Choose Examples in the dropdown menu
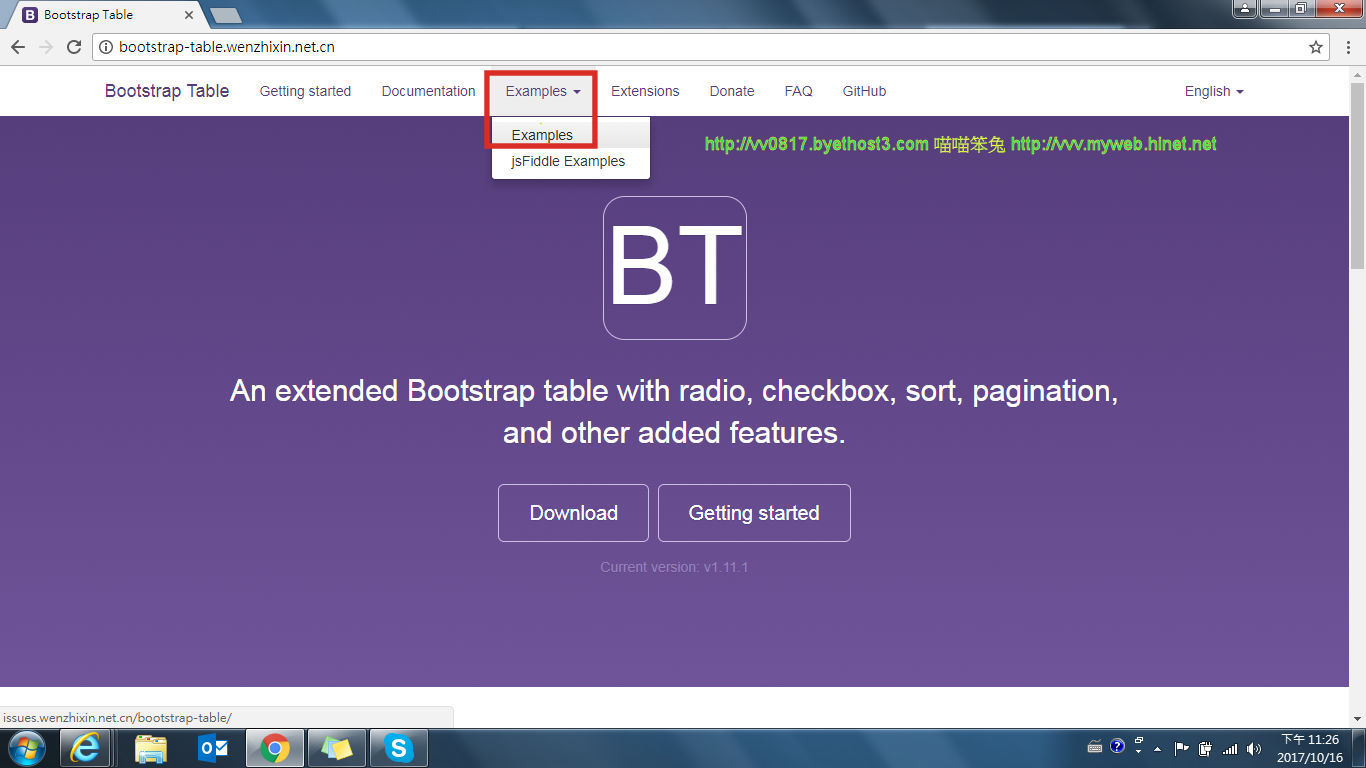 (x=570, y=135)
